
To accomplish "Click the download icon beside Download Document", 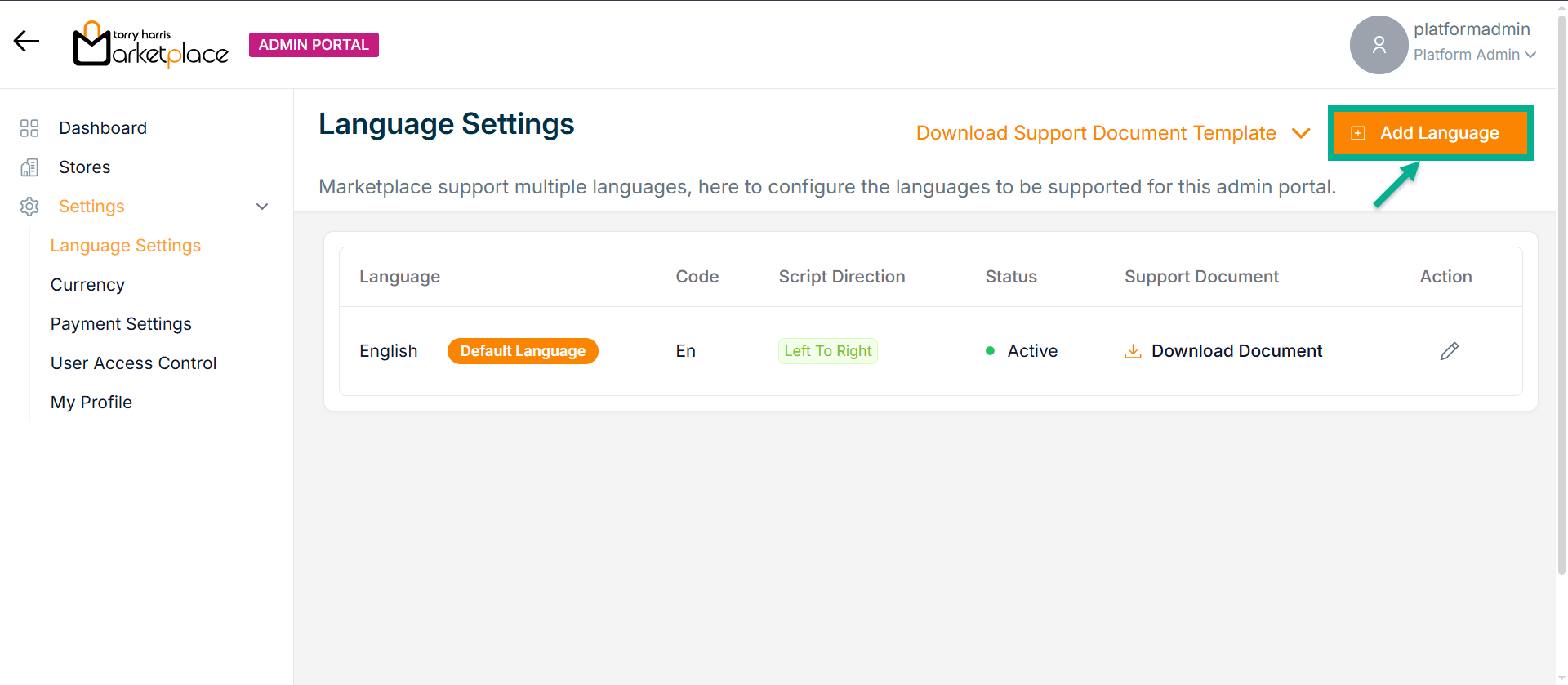I will (x=1133, y=351).
